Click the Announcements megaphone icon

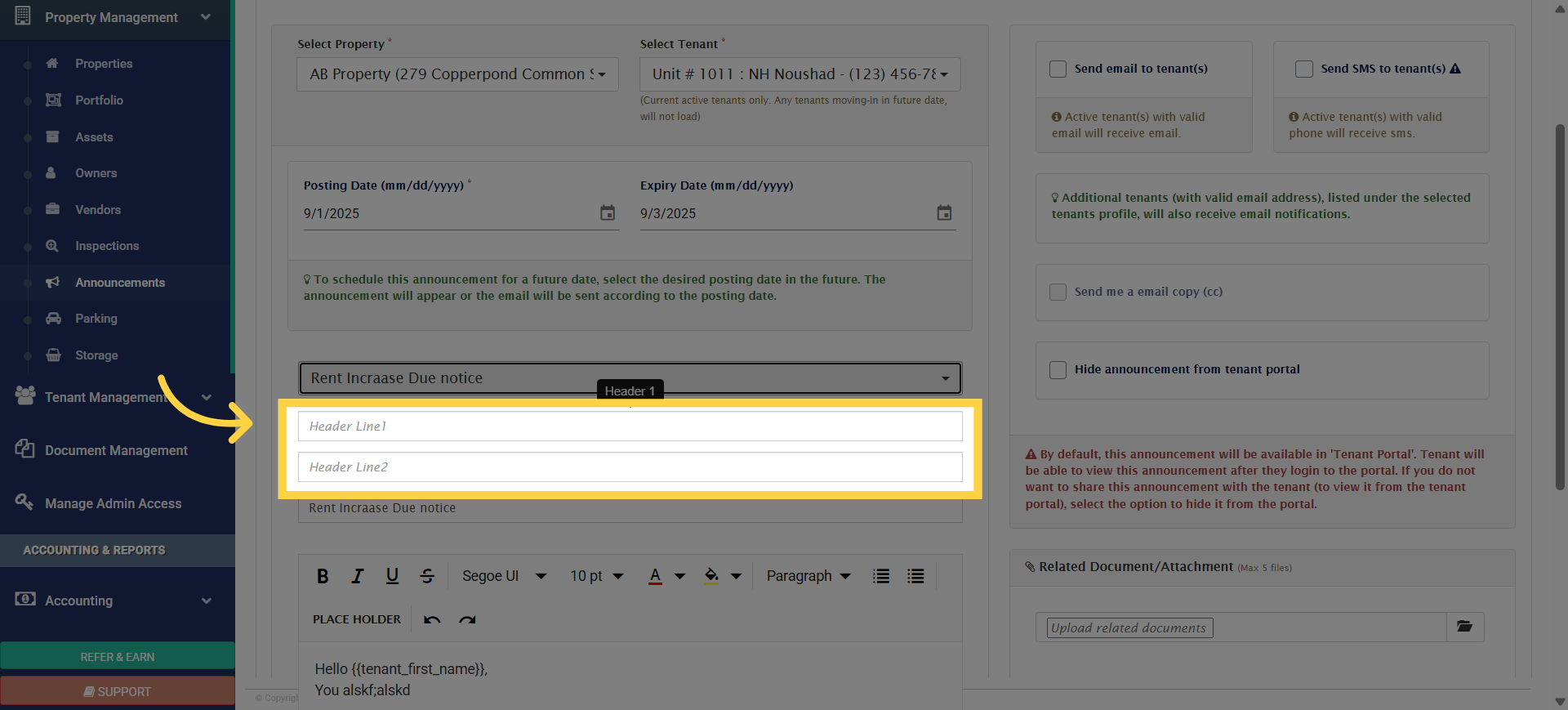[52, 282]
